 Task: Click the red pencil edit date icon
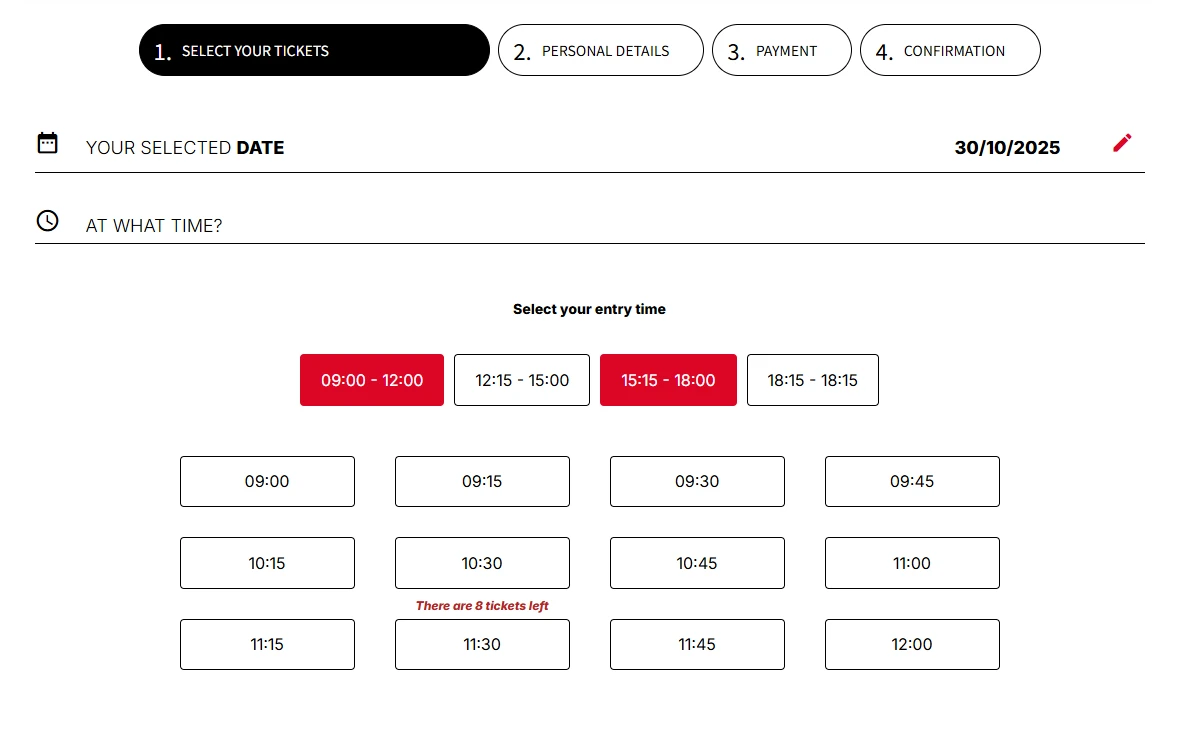tap(1122, 143)
